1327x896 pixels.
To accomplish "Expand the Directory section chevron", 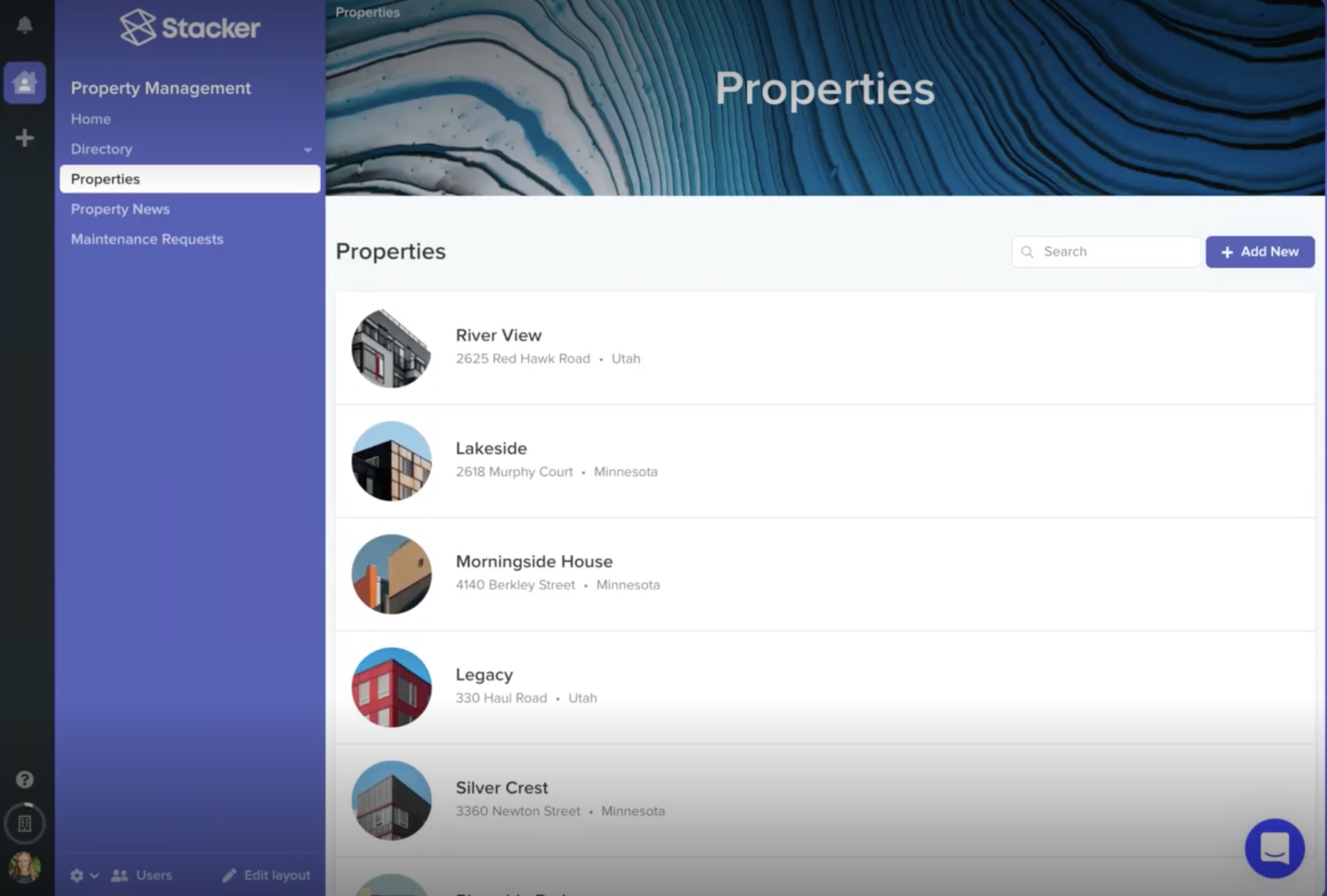I will tap(308, 149).
